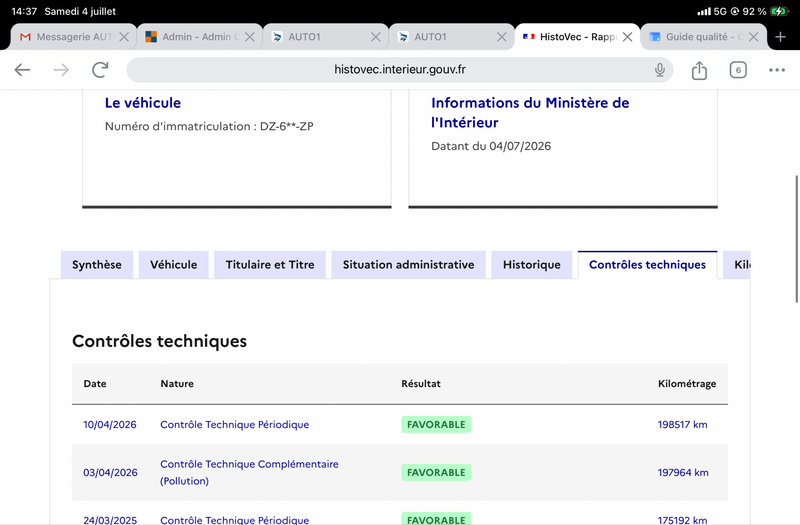The height and width of the screenshot is (525, 800).
Task: Close the first AUTO1 tab
Action: click(x=376, y=37)
